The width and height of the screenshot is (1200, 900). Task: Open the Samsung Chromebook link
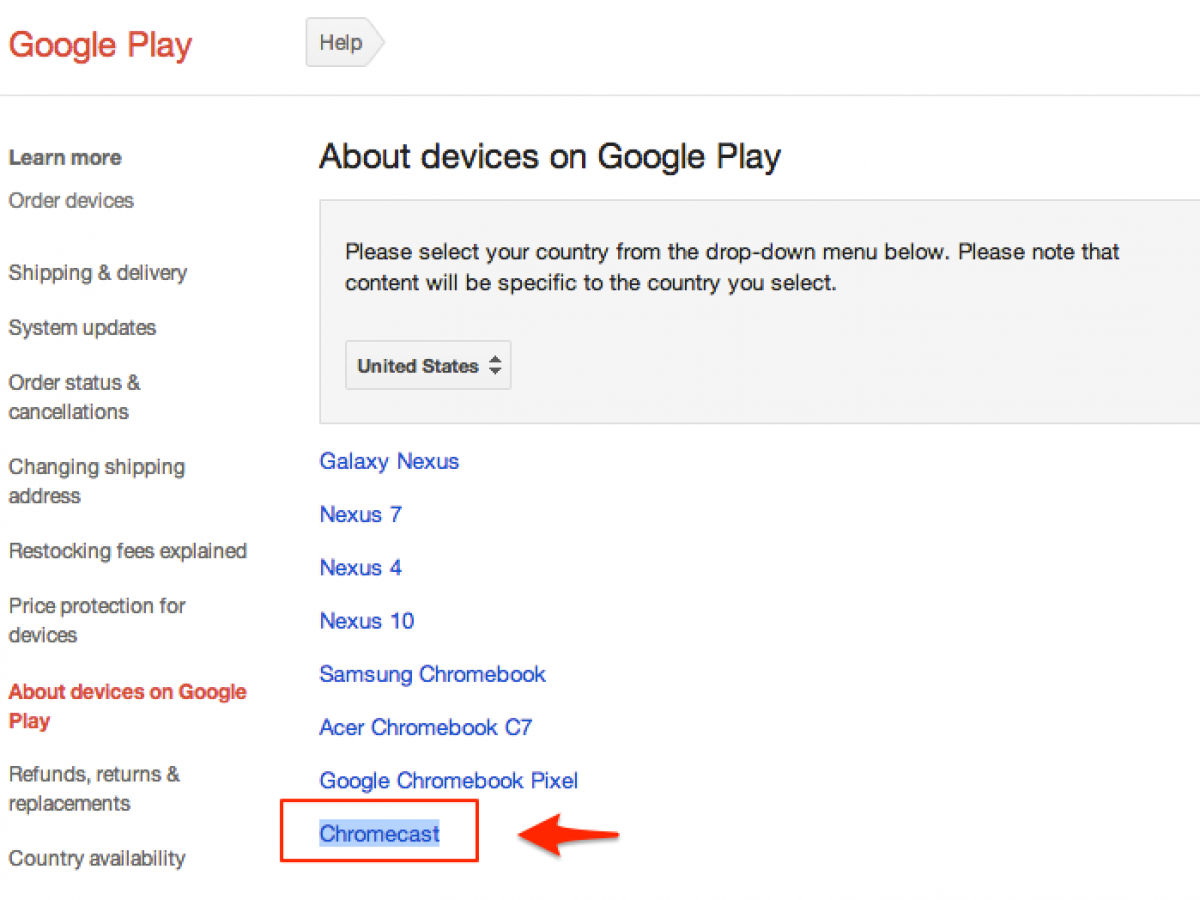[x=432, y=674]
